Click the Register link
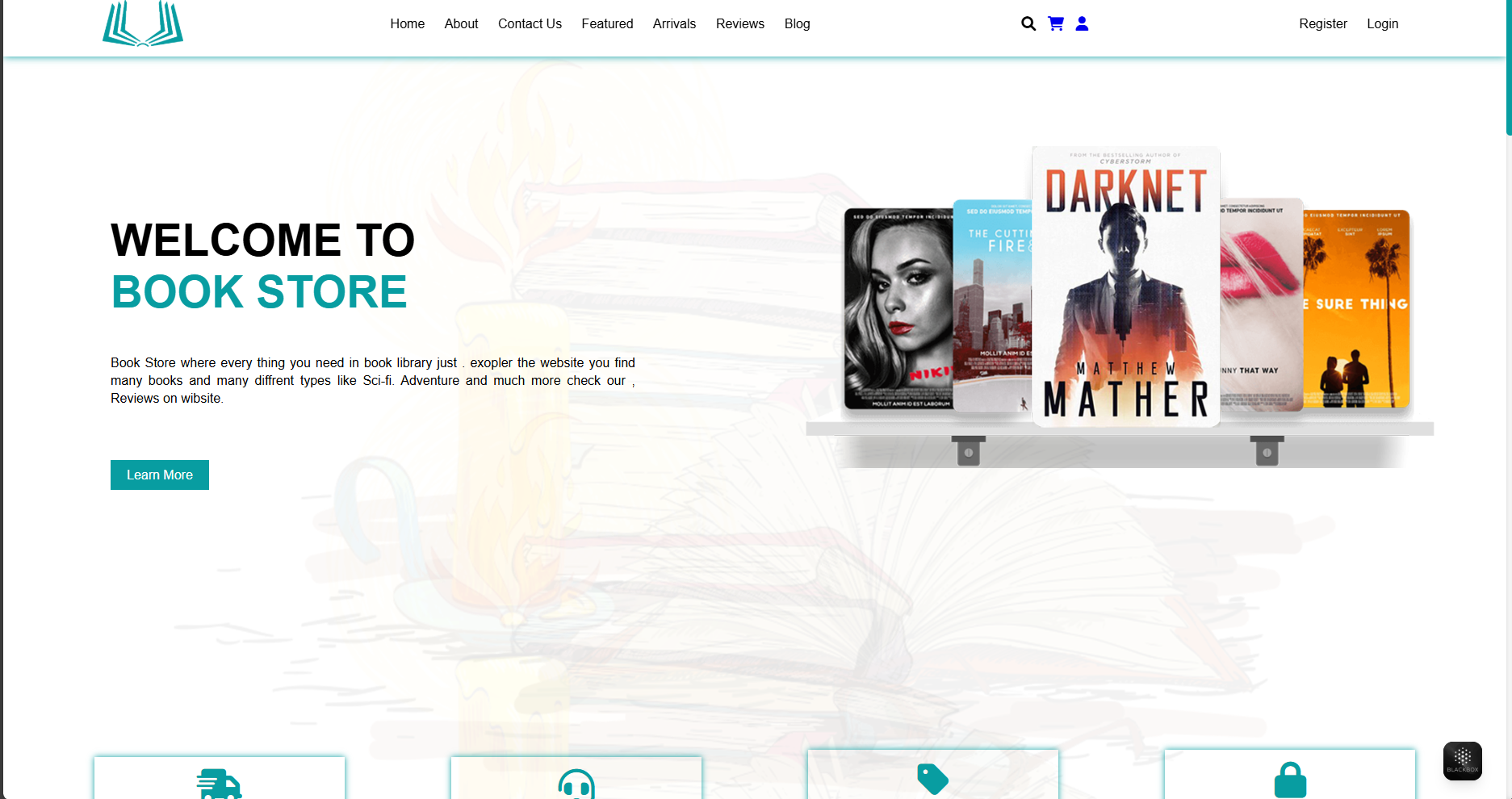The height and width of the screenshot is (799, 1512). coord(1322,23)
